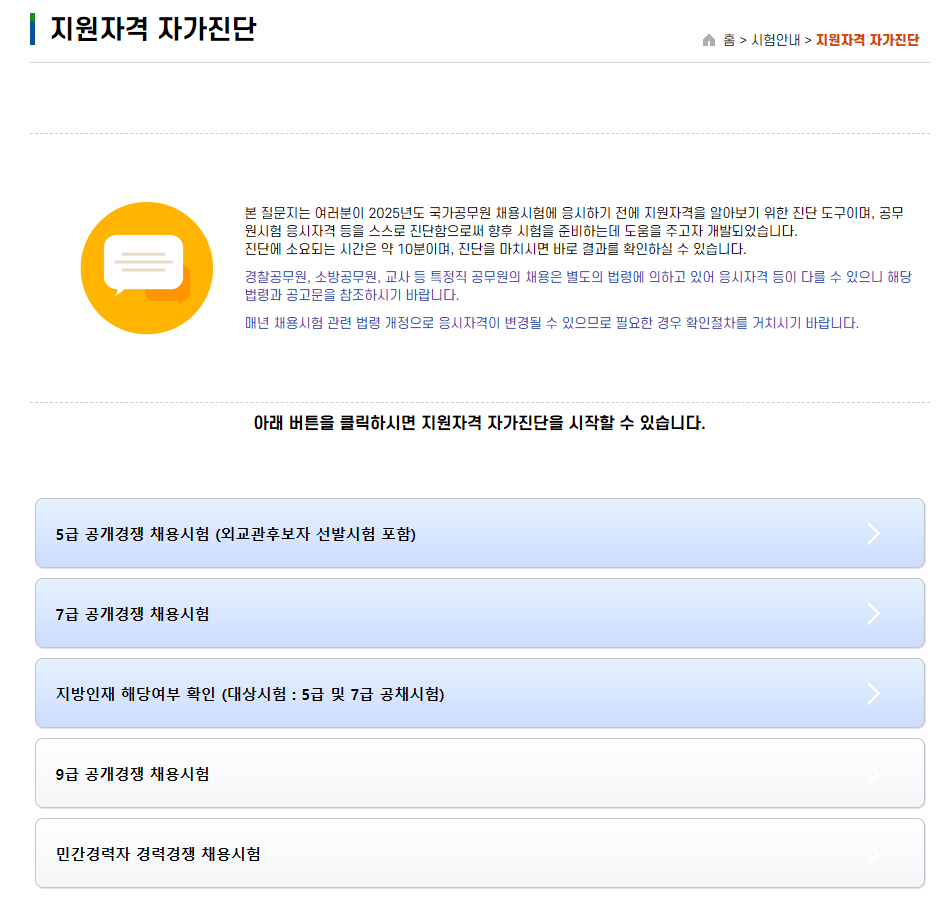
Task: Click faint chevron on 민간경력자 row
Action: (x=874, y=854)
